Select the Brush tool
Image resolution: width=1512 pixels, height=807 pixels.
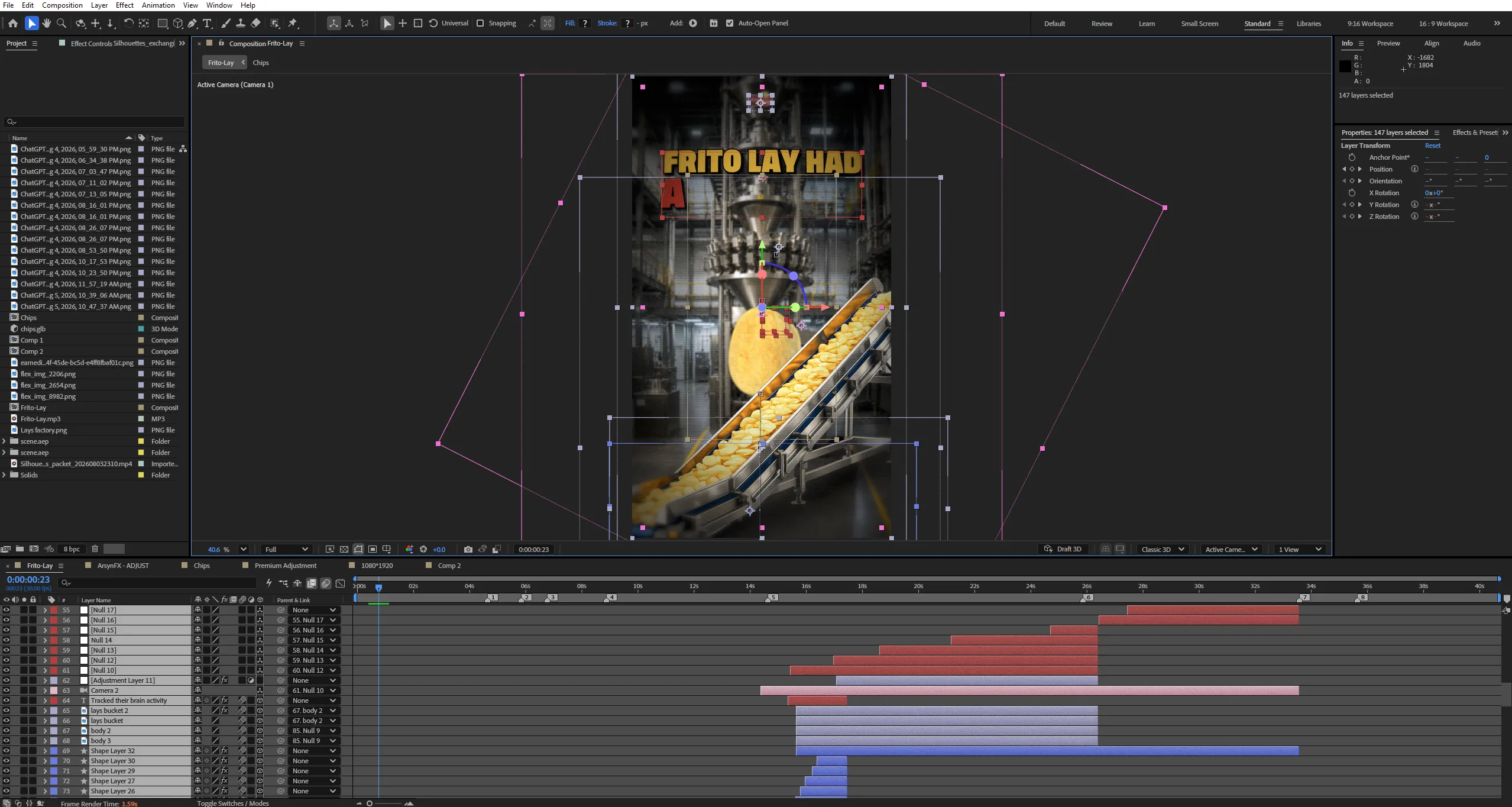click(x=226, y=23)
